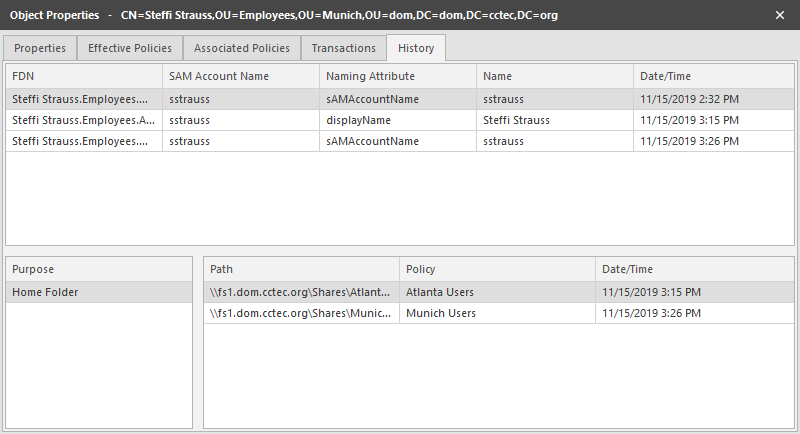Switch to the Transactions tab
Viewport: 800px width, 434px height.
343,48
